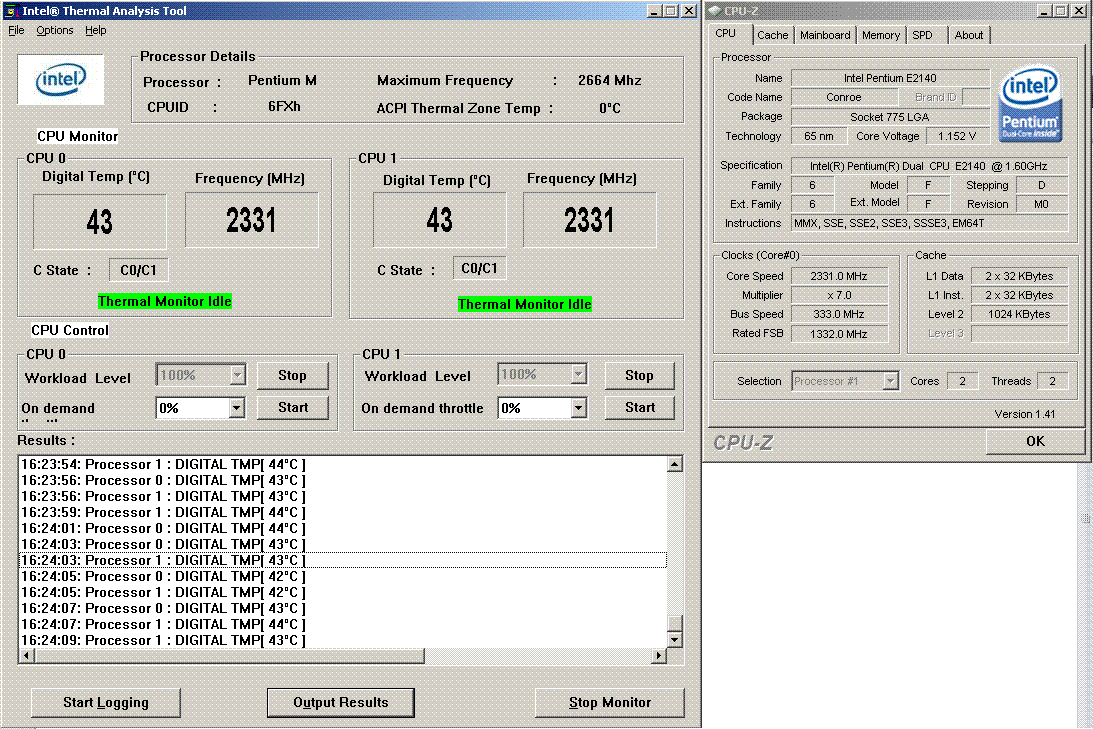1093x729 pixels.
Task: Click the Start Logging button
Action: (x=106, y=703)
